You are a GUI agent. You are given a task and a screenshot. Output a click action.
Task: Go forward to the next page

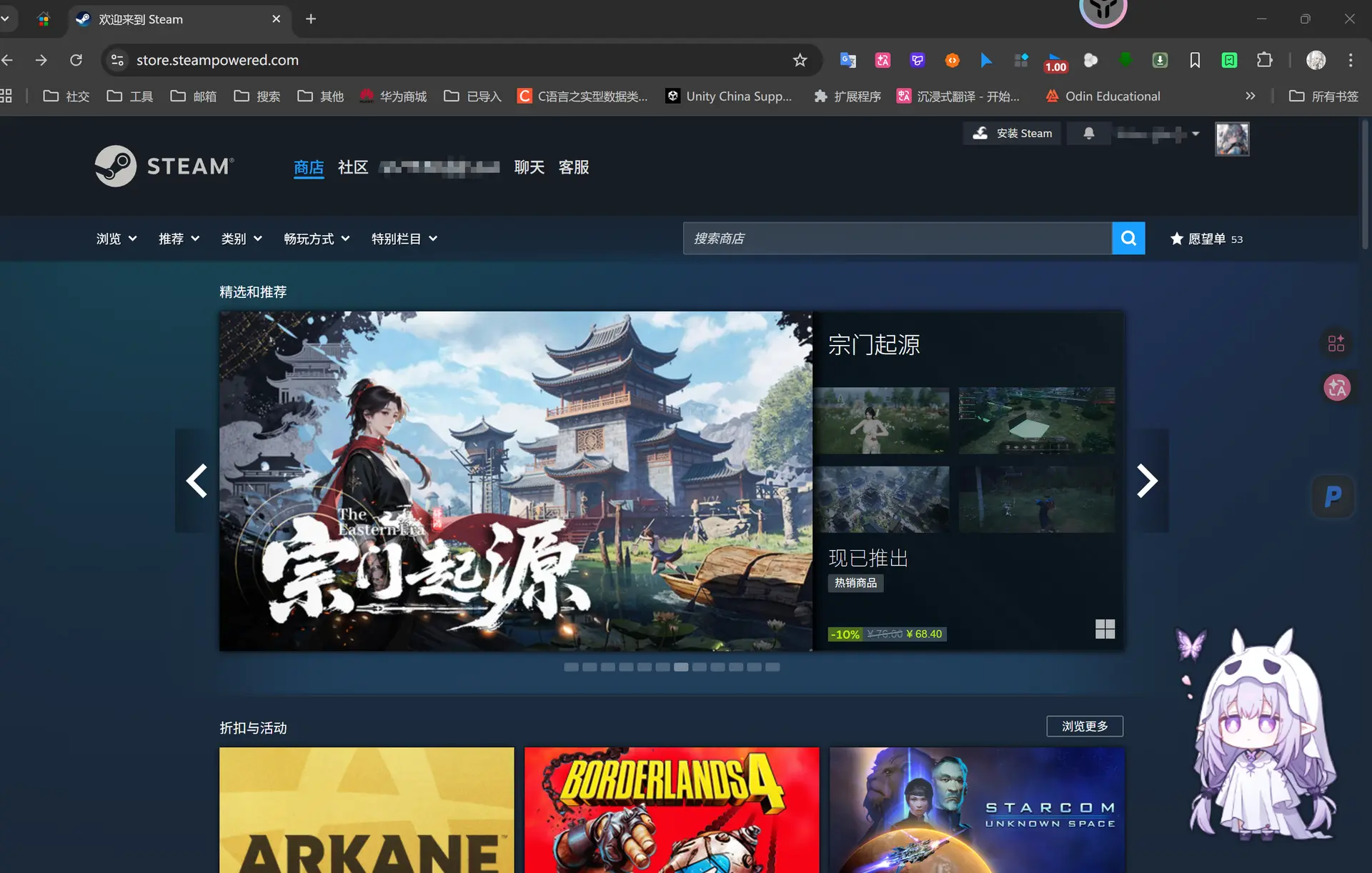tap(41, 61)
